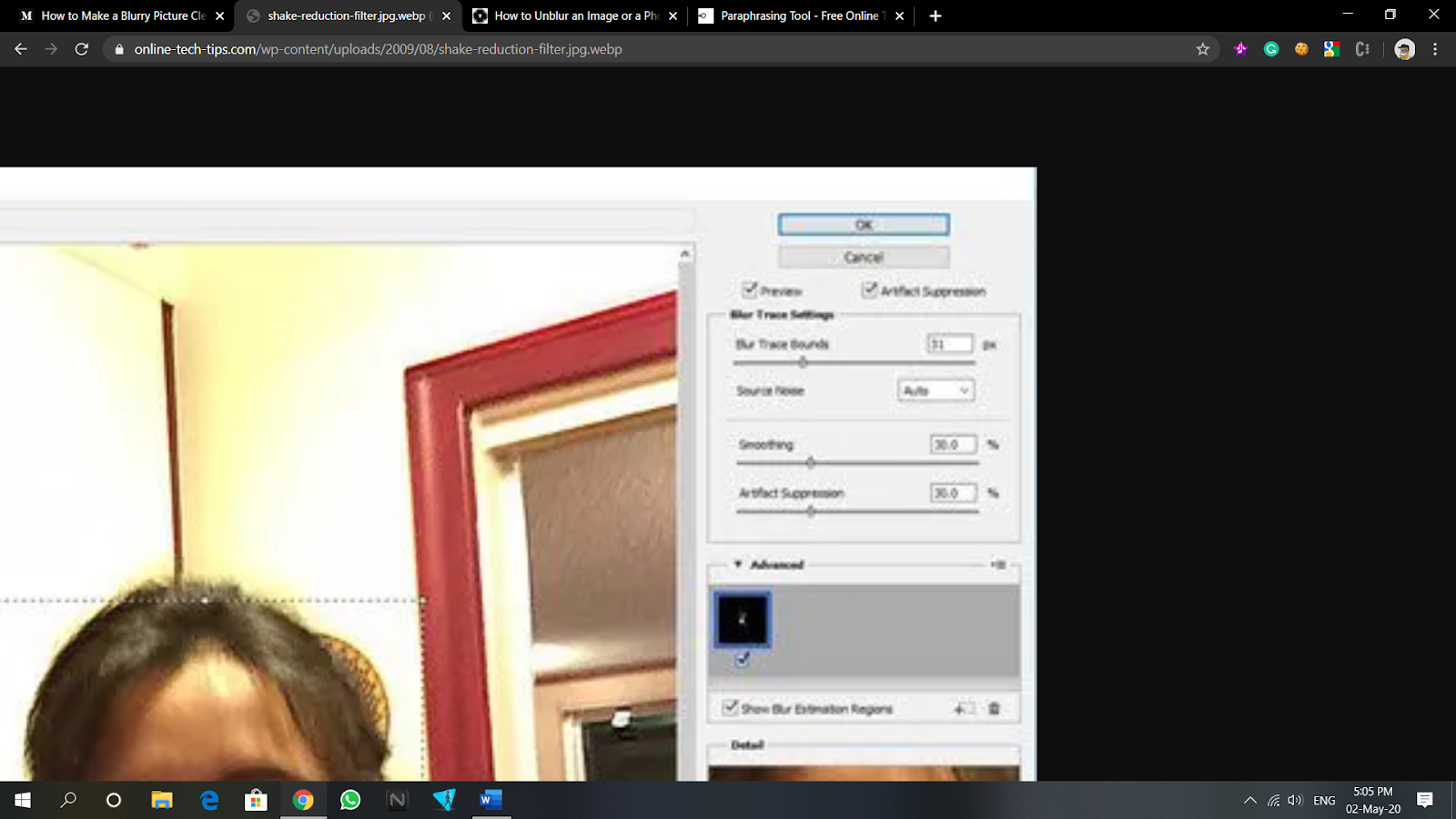
Task: Click the browser forward arrow
Action: [51, 49]
